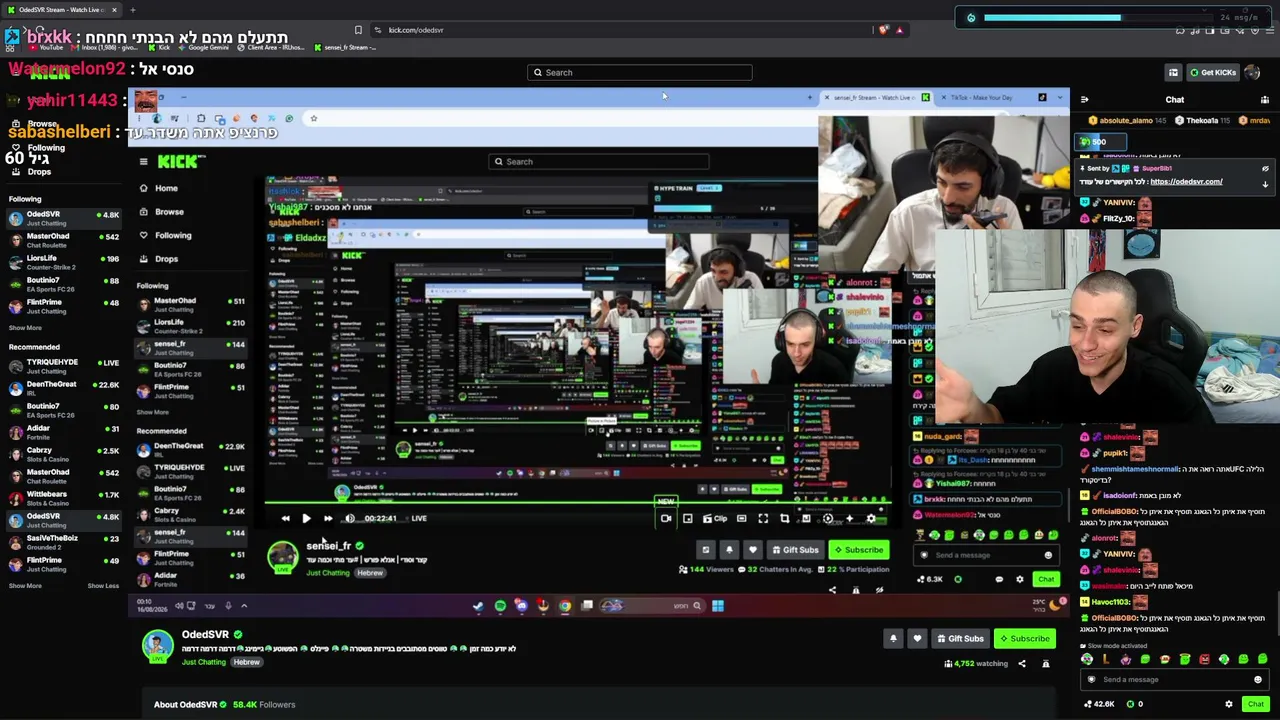Select the OdedSVR Stream browser tab
Viewport: 1280px width, 720px height.
click(60, 10)
